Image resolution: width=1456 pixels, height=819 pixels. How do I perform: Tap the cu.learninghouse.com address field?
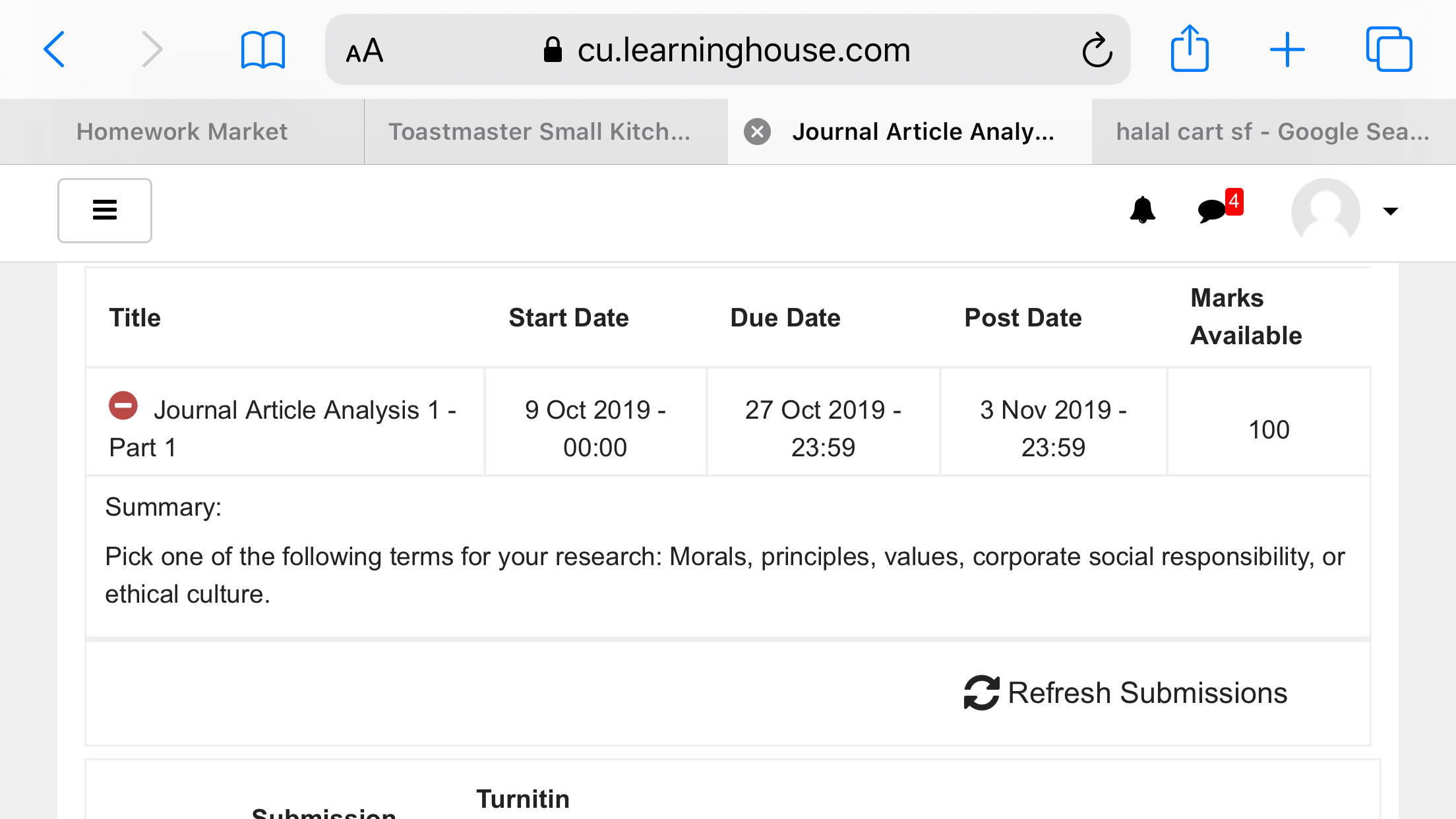point(728,49)
